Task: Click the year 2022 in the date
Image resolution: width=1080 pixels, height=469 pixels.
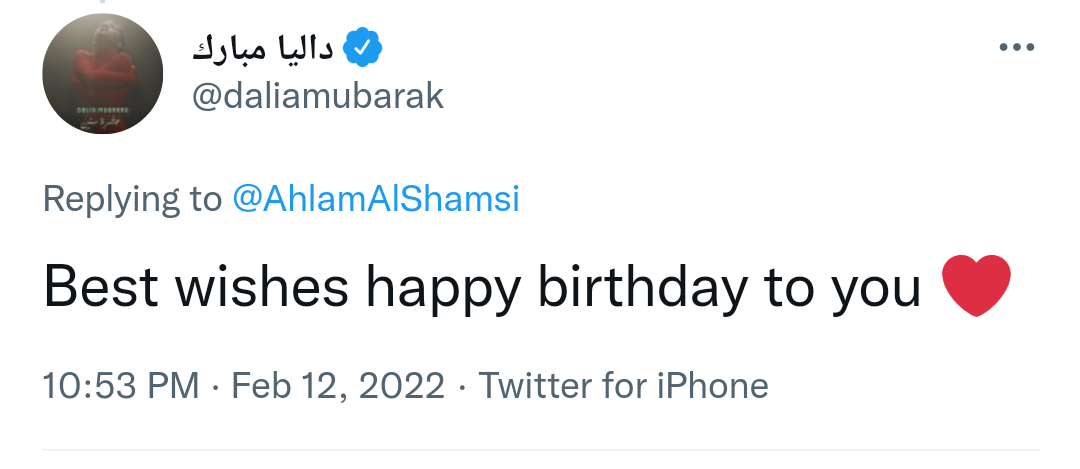Action: click(x=402, y=385)
